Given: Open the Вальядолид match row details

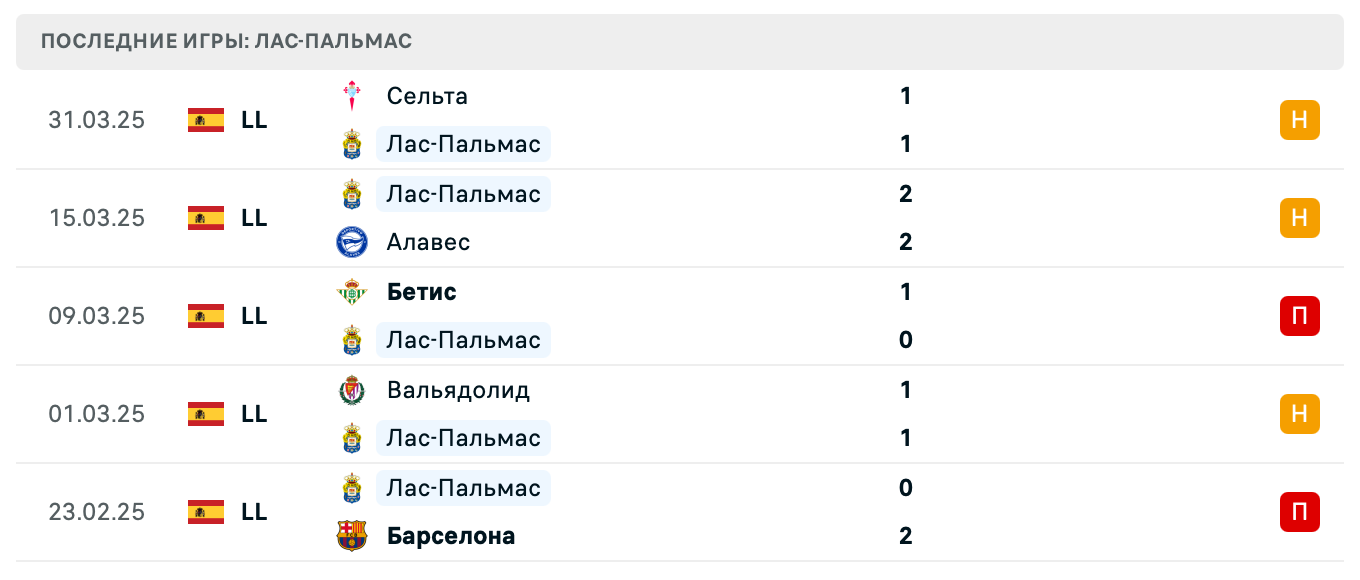Looking at the screenshot, I should (680, 414).
